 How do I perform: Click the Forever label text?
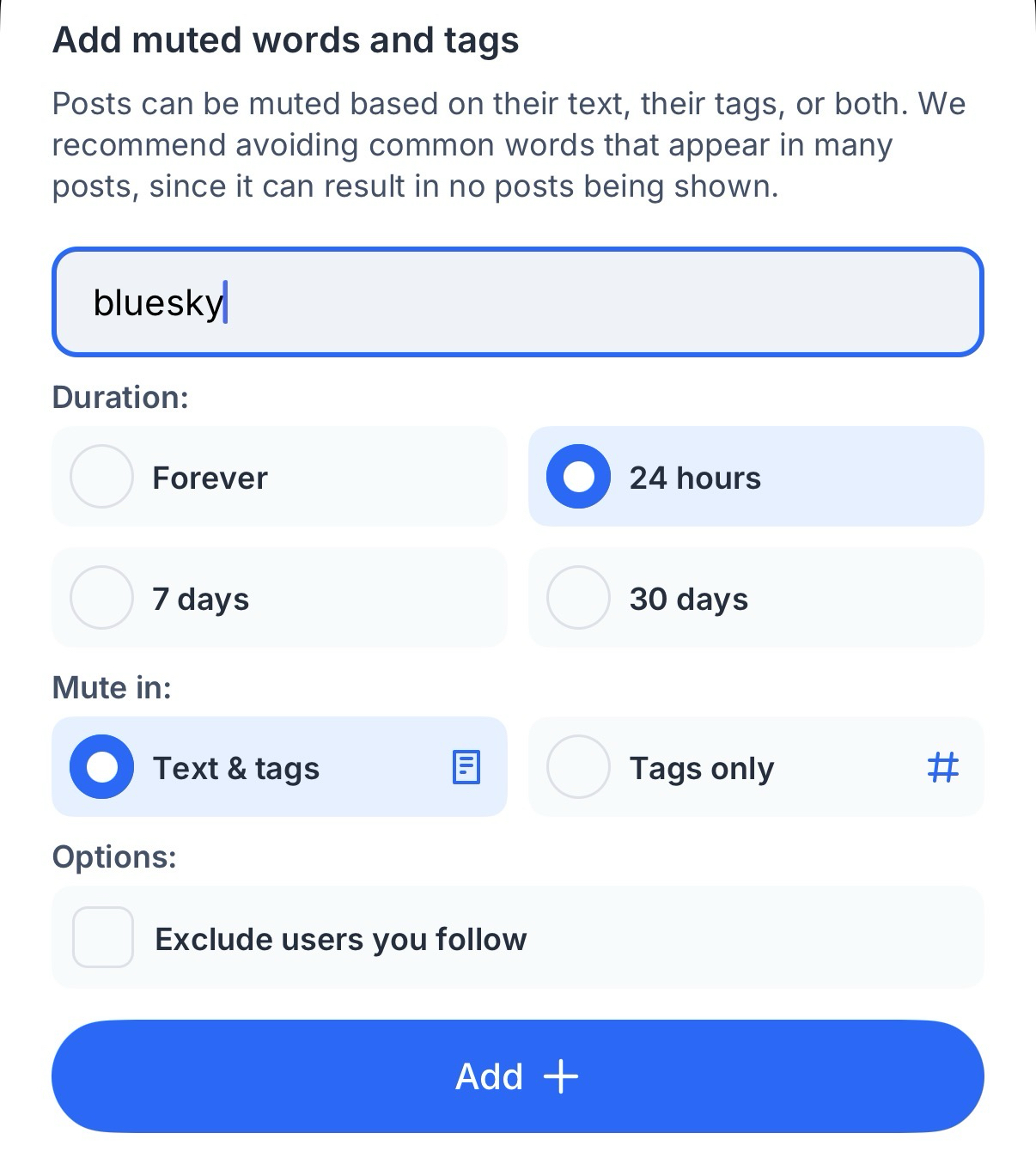coord(210,478)
